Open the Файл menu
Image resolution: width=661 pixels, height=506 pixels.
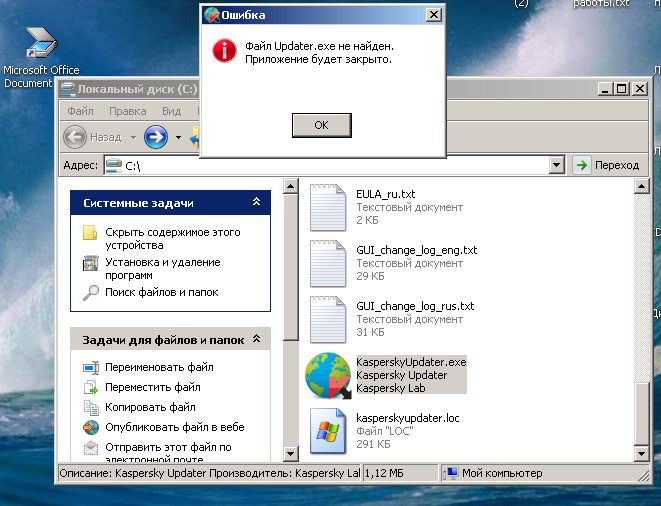point(81,111)
